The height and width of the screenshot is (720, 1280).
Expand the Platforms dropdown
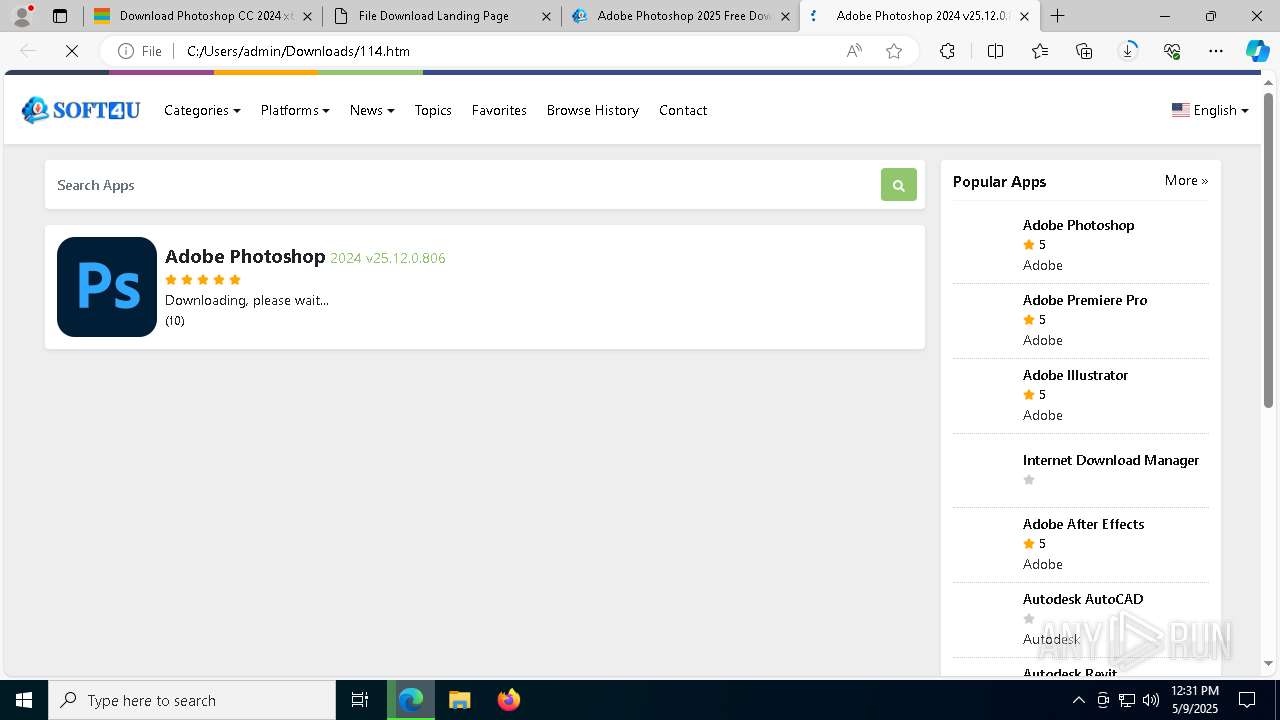tap(295, 110)
